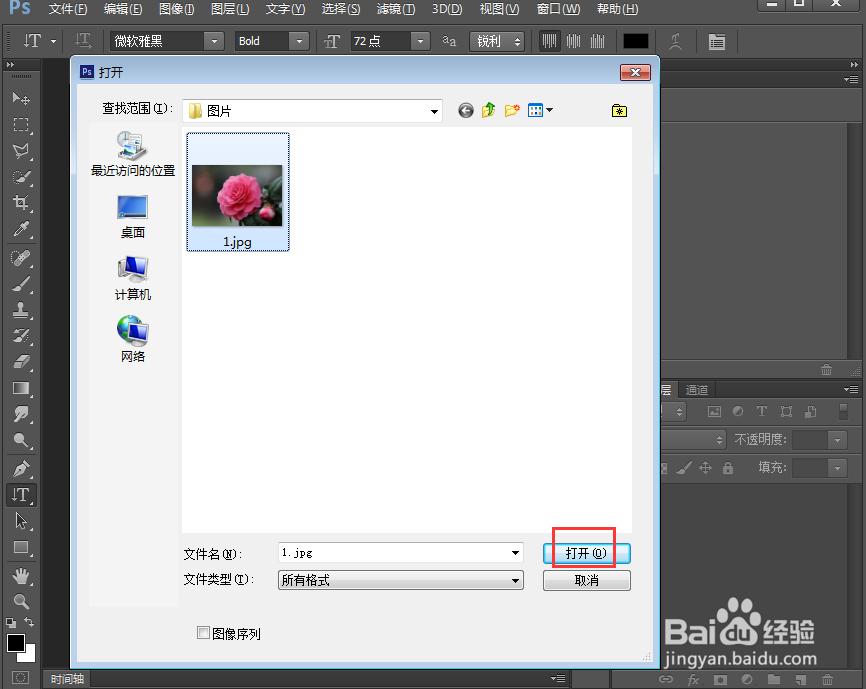Expand the 查找范围 folder dropdown

[x=434, y=112]
